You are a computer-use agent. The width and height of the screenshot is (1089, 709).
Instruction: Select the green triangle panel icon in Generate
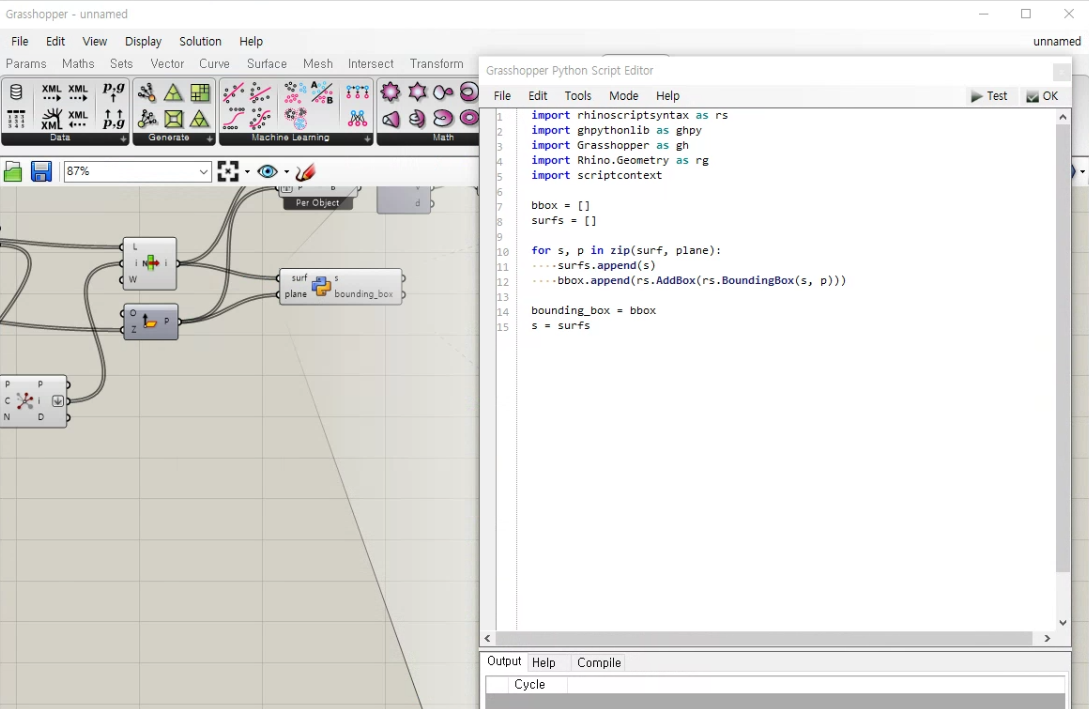coord(173,92)
